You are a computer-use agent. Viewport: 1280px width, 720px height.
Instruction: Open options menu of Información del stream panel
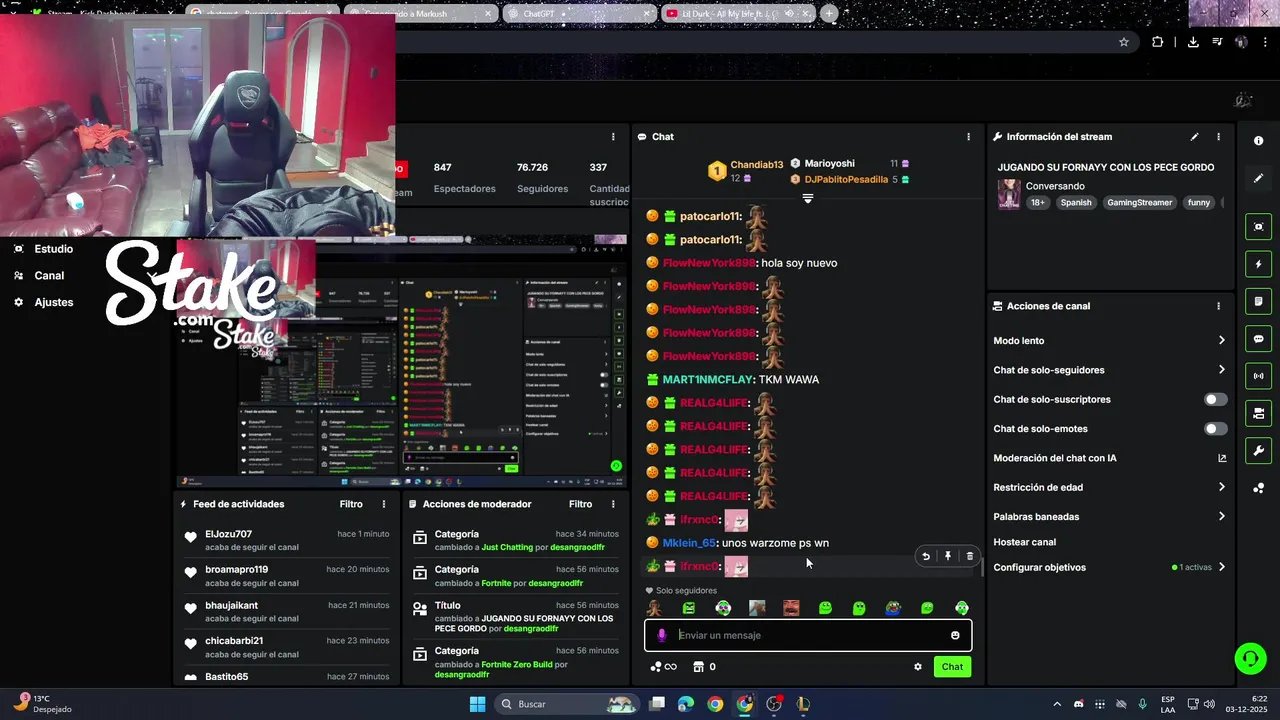pos(1218,137)
